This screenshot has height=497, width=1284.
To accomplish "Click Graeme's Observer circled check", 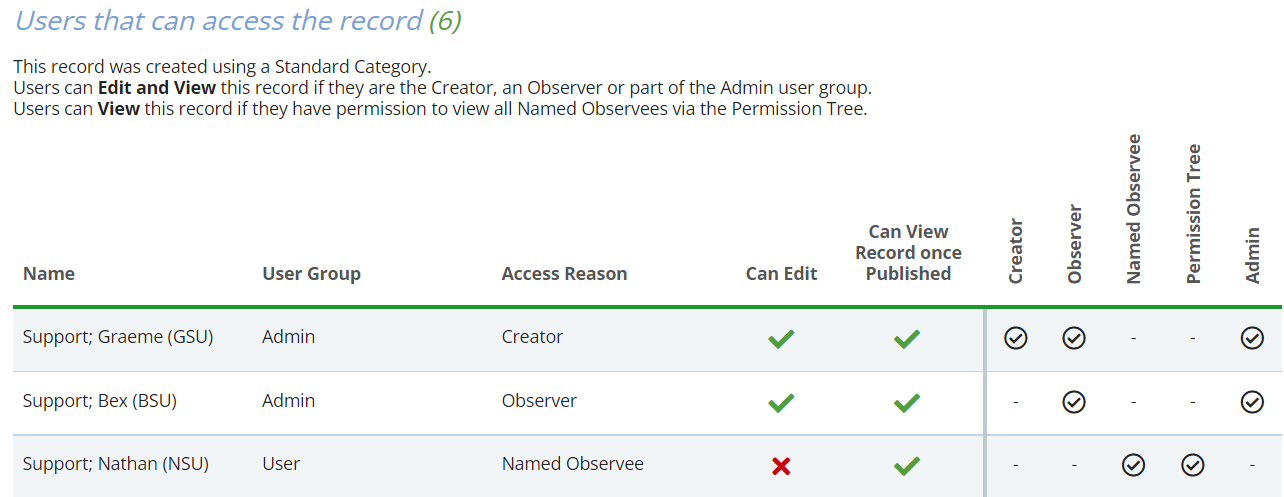I will (x=1074, y=338).
